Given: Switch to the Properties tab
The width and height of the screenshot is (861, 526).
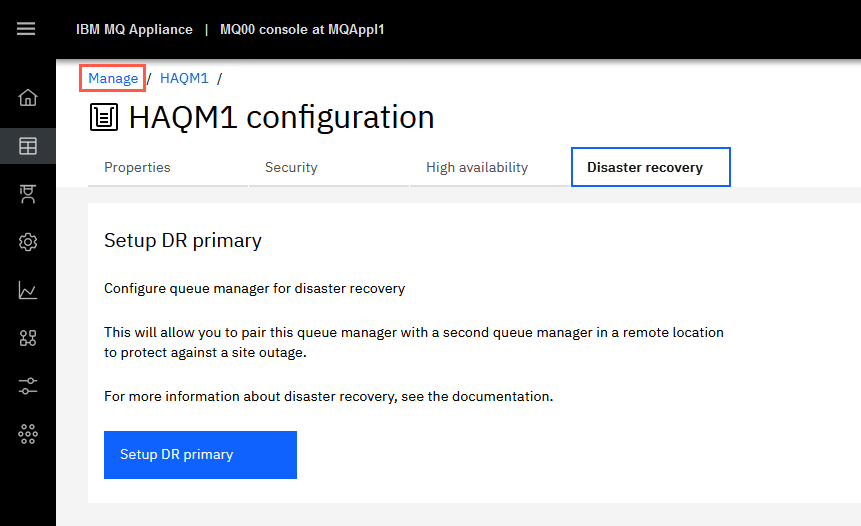Looking at the screenshot, I should pos(167,167).
